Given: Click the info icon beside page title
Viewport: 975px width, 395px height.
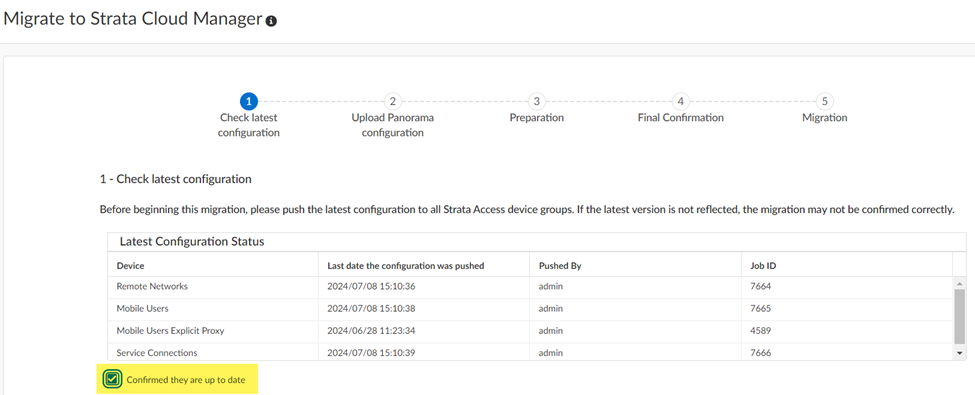Looking at the screenshot, I should (x=270, y=21).
